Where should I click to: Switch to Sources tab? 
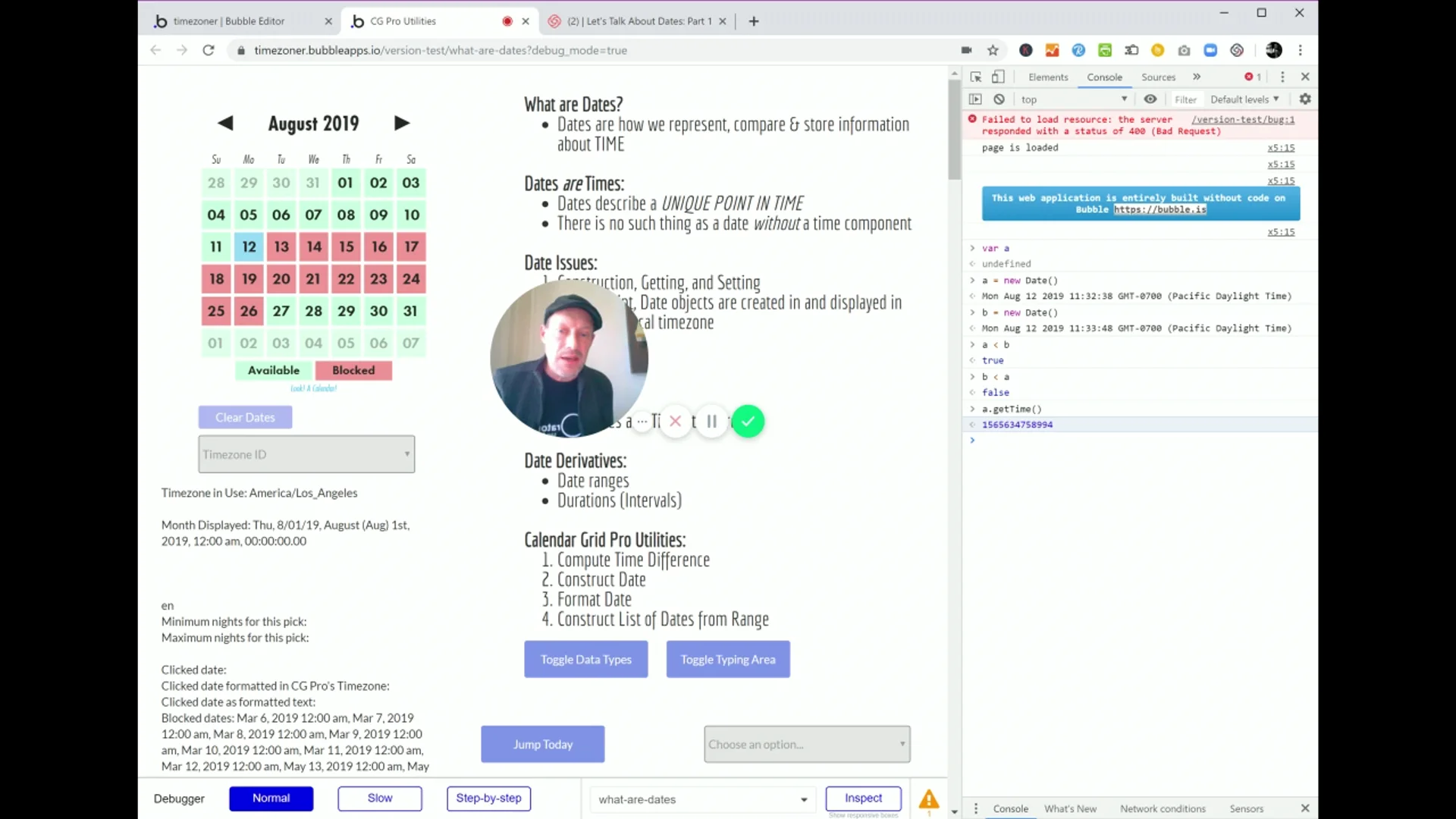[x=1158, y=77]
